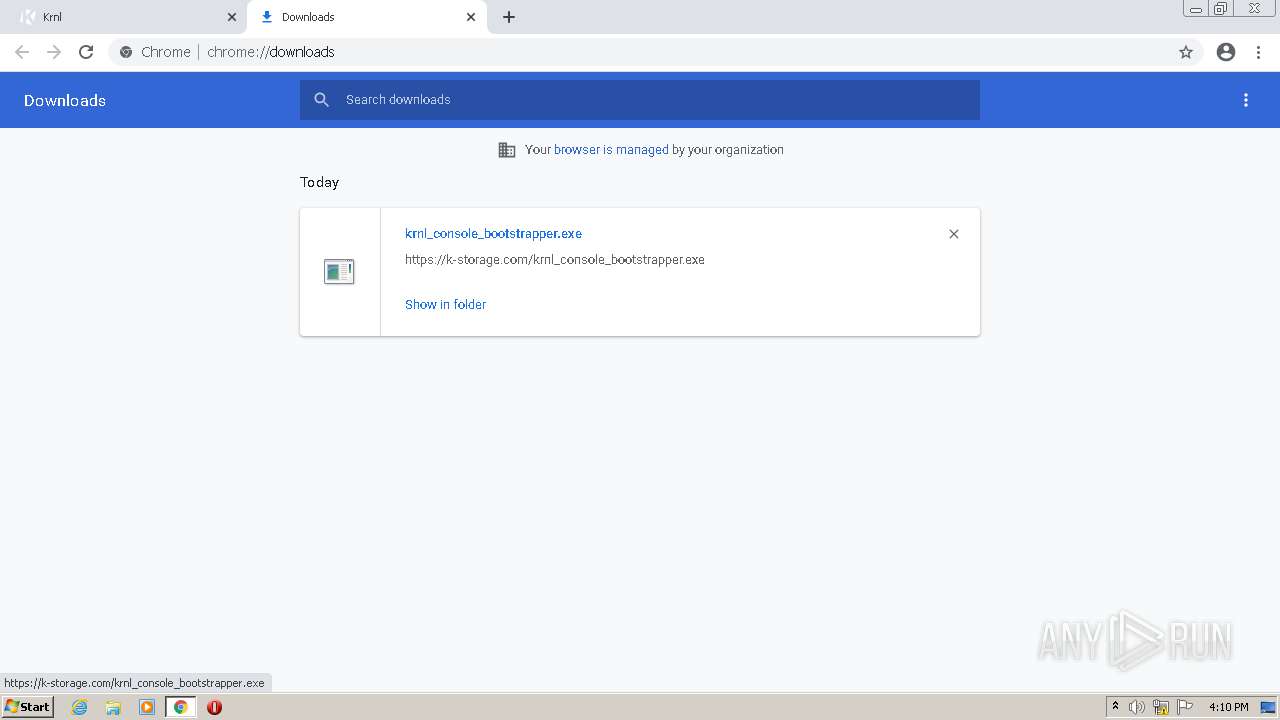Click the k-storage.com download source URL
1280x720 pixels.
(555, 259)
